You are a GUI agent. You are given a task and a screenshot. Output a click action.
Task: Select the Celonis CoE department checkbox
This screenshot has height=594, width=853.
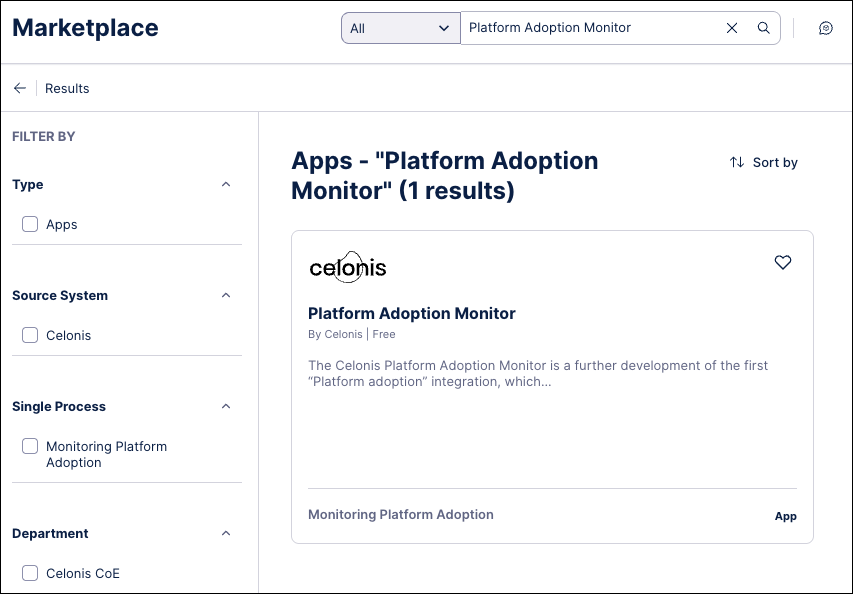pyautogui.click(x=30, y=573)
